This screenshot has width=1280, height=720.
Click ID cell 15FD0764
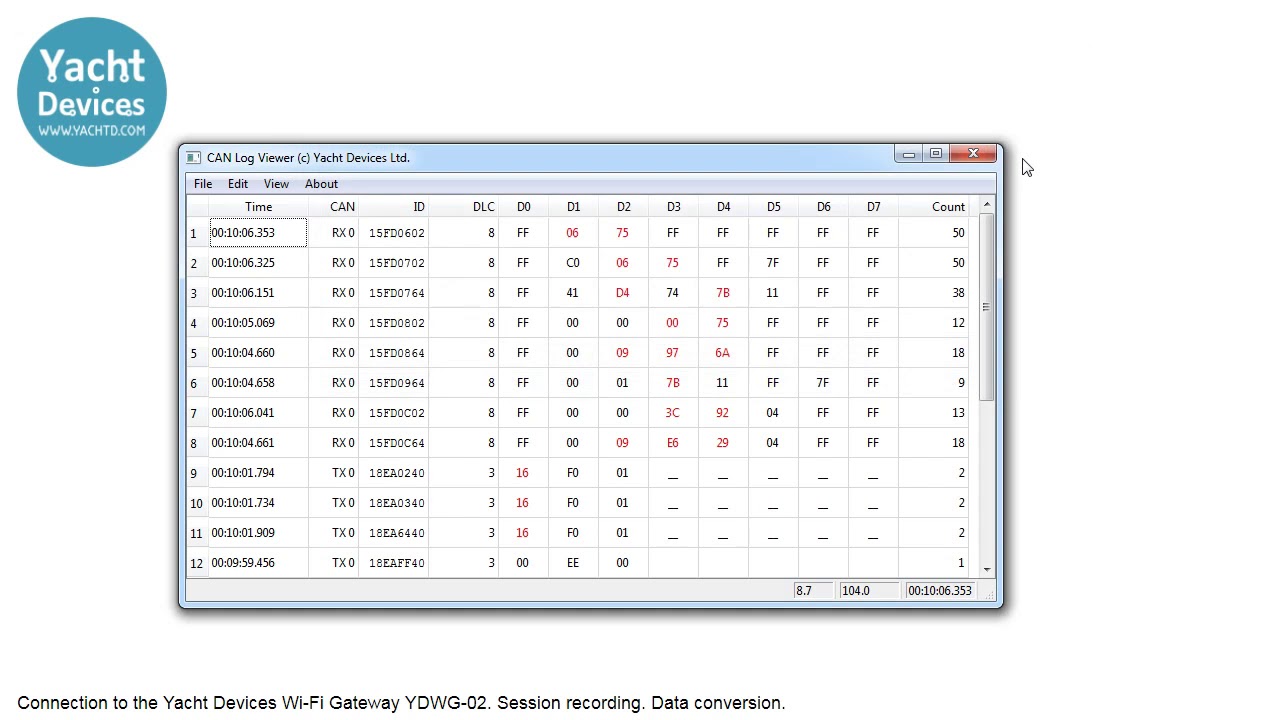(x=393, y=293)
